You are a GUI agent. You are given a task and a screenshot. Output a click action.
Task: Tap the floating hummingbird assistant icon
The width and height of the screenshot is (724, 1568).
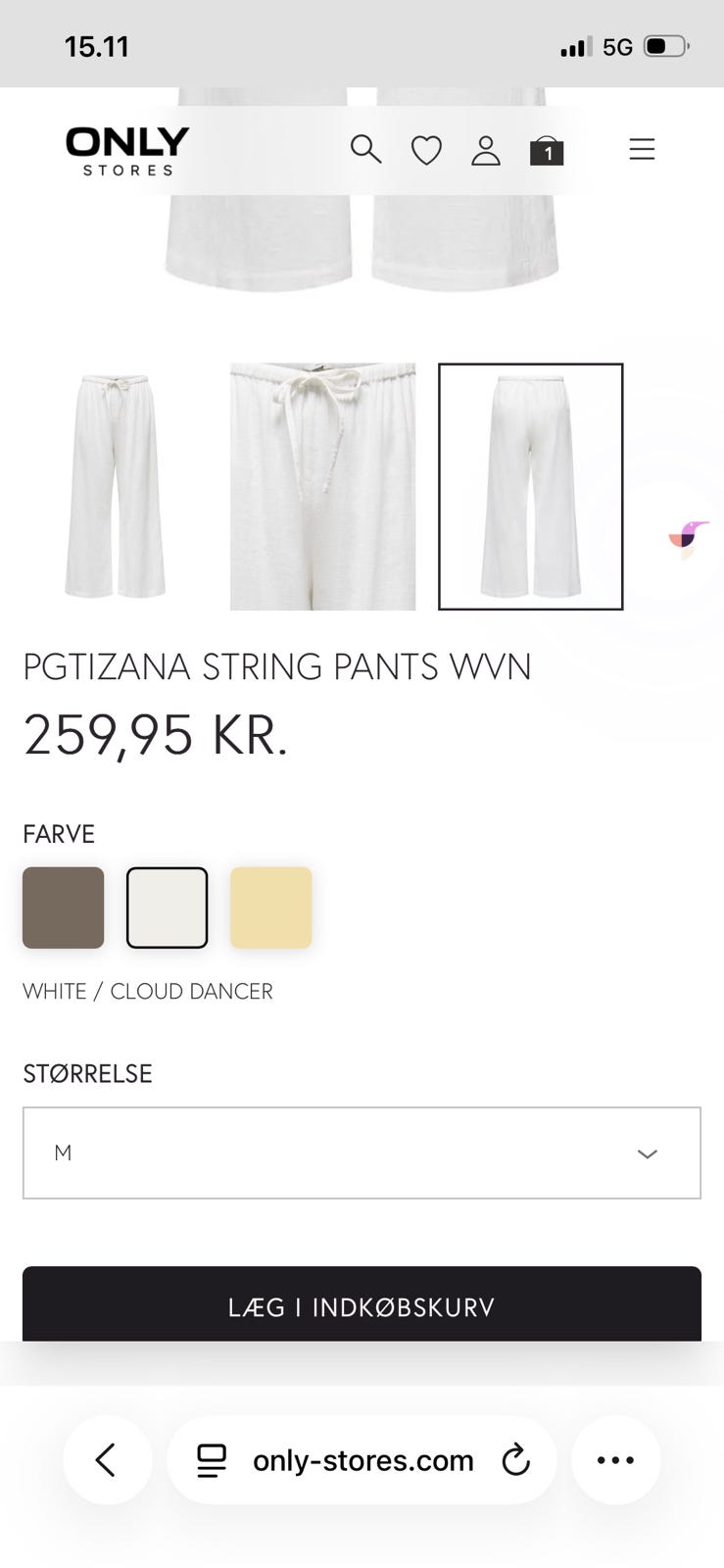coord(689,538)
